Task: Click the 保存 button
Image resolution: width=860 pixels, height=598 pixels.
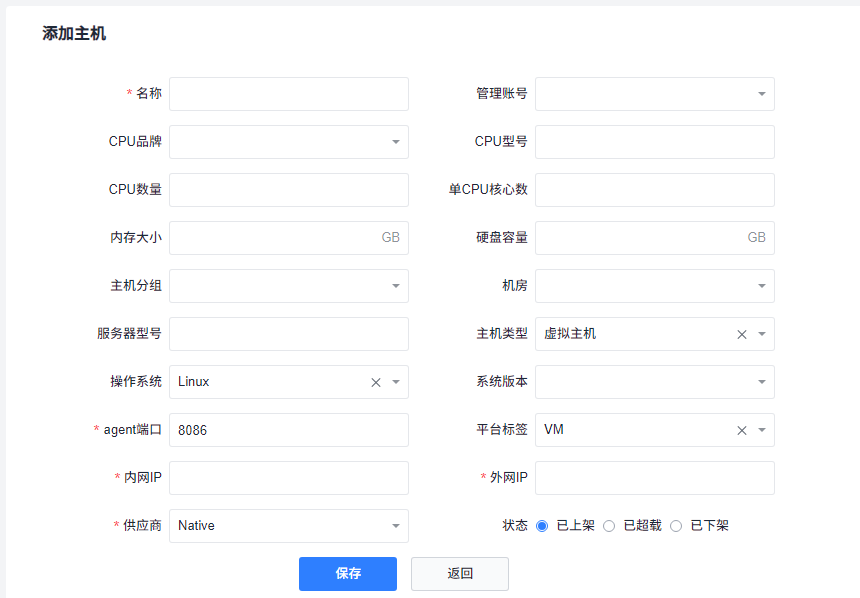Action: click(348, 574)
